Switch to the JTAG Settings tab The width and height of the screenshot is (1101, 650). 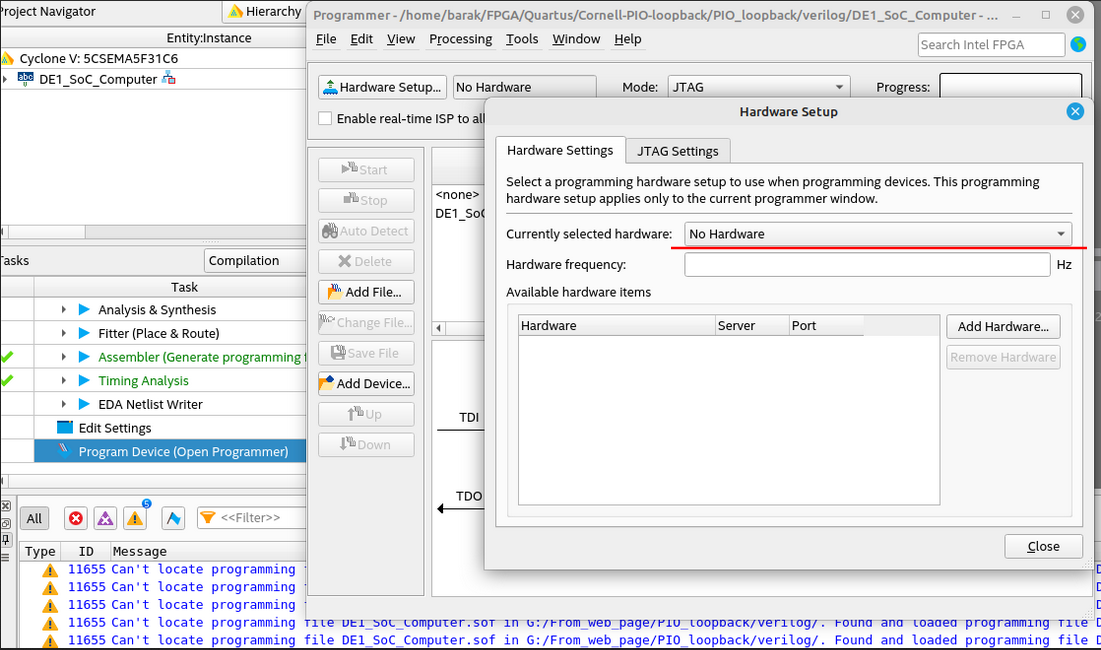(678, 151)
